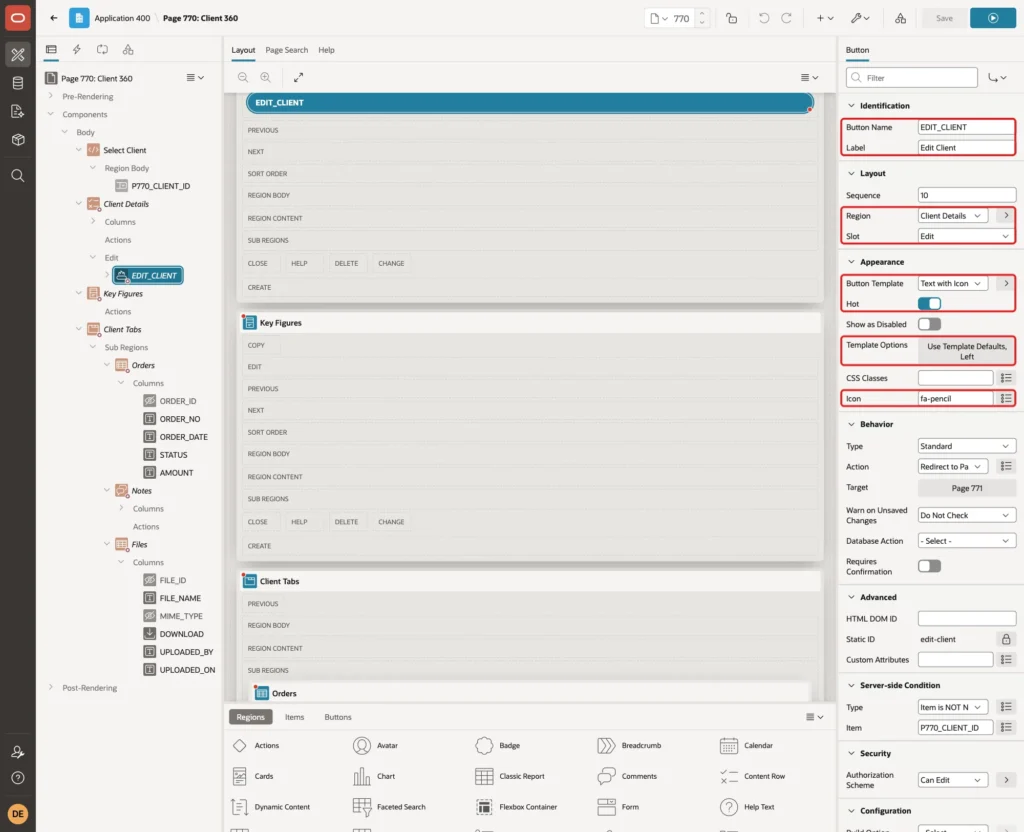Screen dimensions: 1024x832
Task: Open the Gallery cube icon in sidebar
Action: tap(18, 139)
